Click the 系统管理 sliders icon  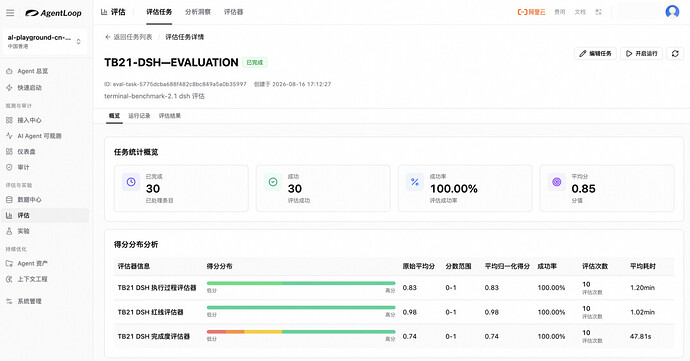[x=9, y=301]
